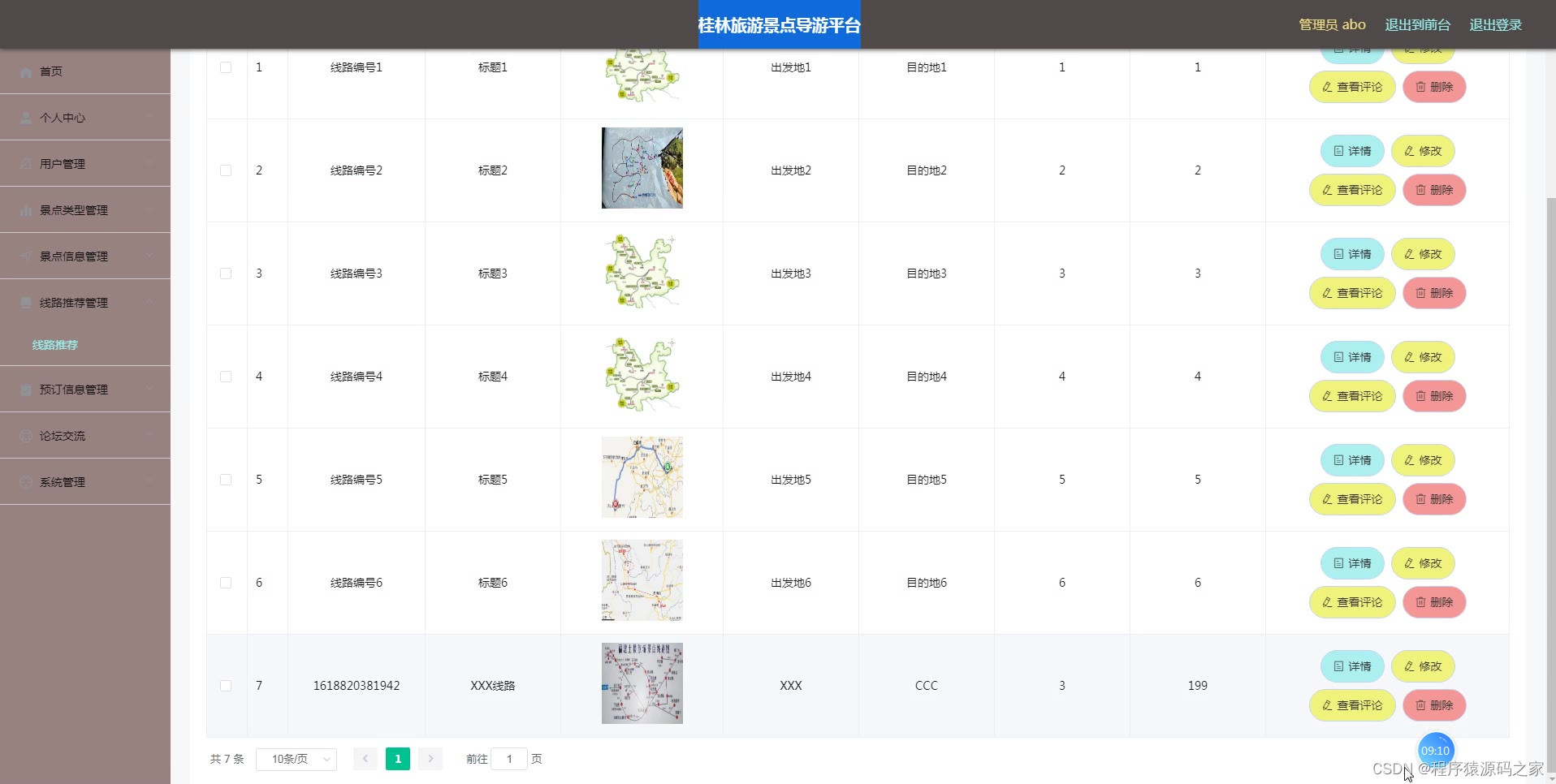Click 查看评论 for 线路编号4
The image size is (1556, 784).
tap(1352, 396)
